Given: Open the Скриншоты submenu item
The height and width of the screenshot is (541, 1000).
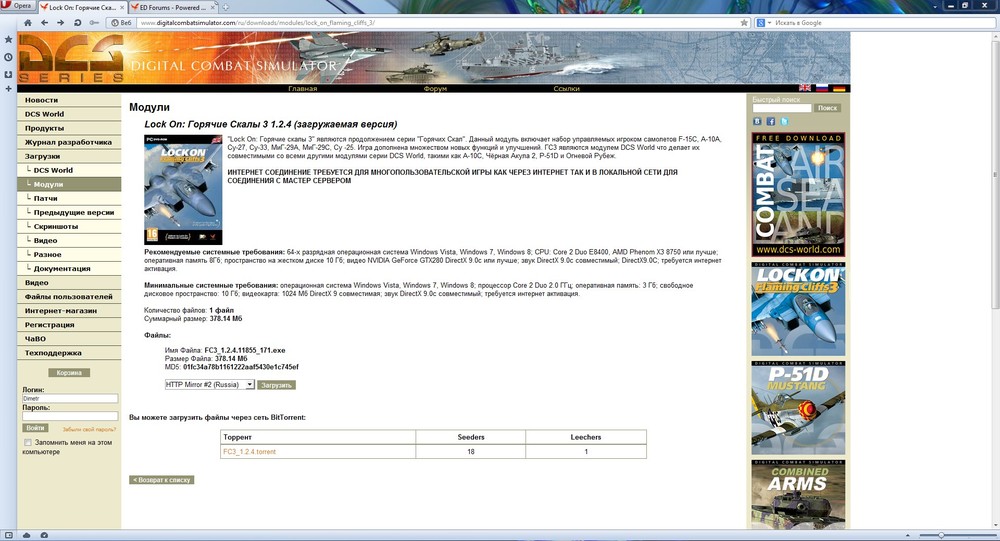Looking at the screenshot, I should [70, 226].
